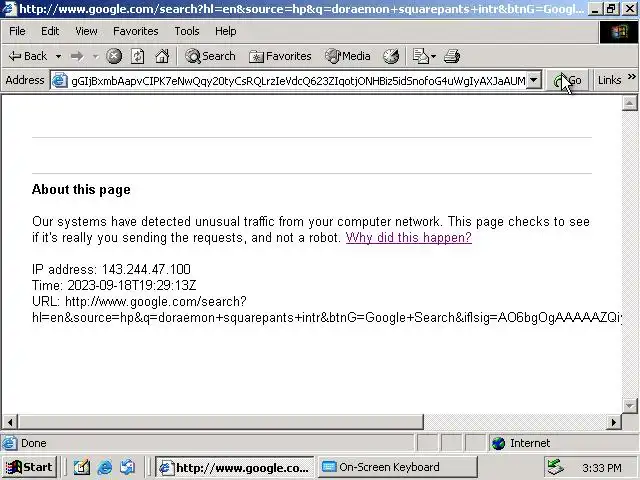Open the 'Why did this happen?' link
Image resolution: width=640 pixels, height=480 pixels.
point(409,238)
